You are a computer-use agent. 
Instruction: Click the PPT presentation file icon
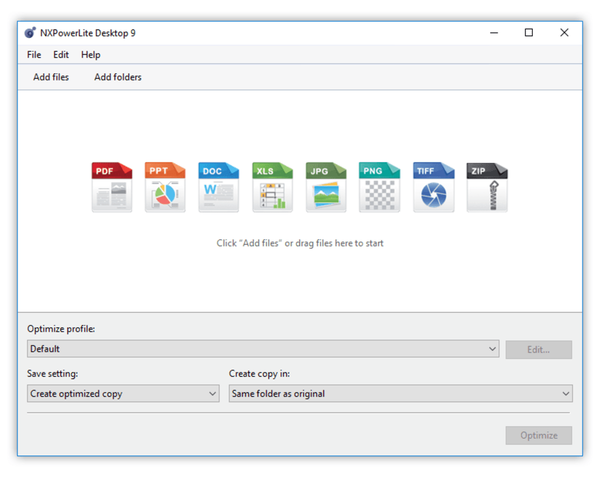(165, 187)
